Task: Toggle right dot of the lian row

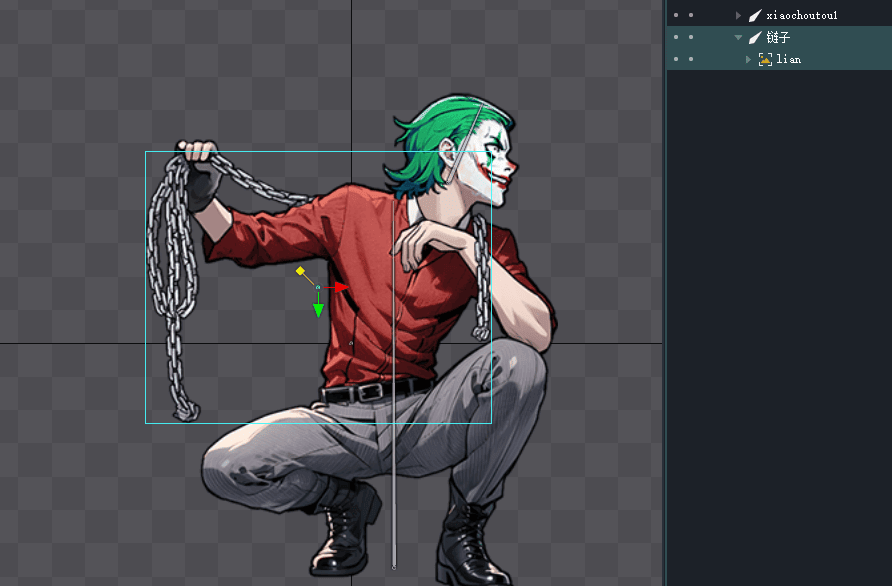Action: pyautogui.click(x=691, y=60)
